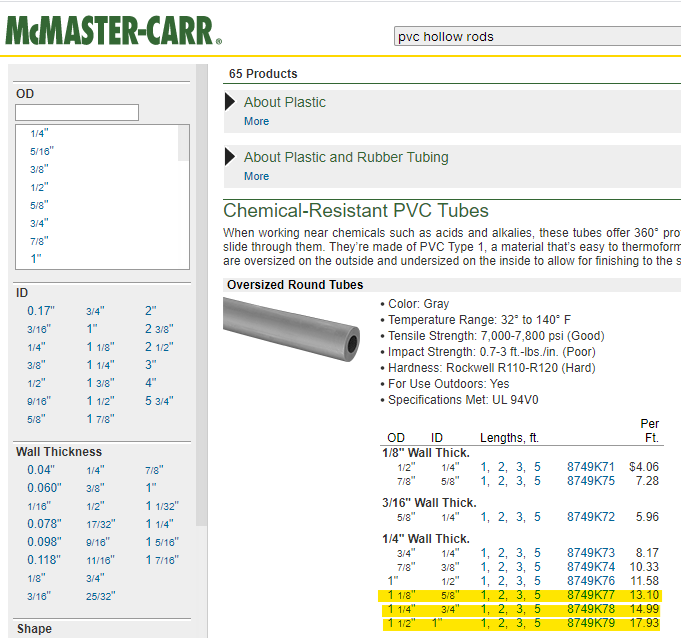Open highlighted part number 8749K78
Viewport: 681px width, 638px height.
(591, 609)
